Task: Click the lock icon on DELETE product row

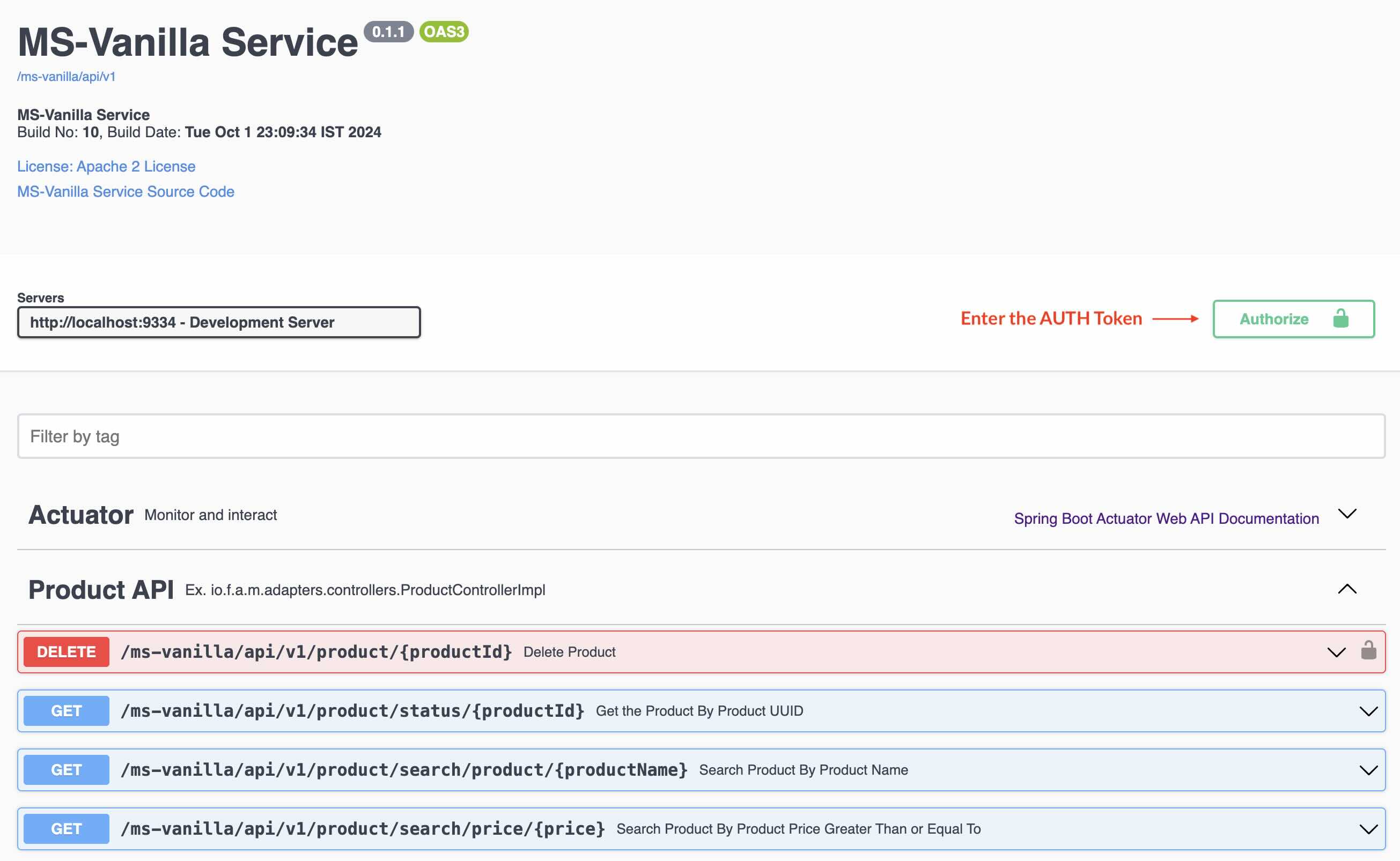Action: [1368, 650]
